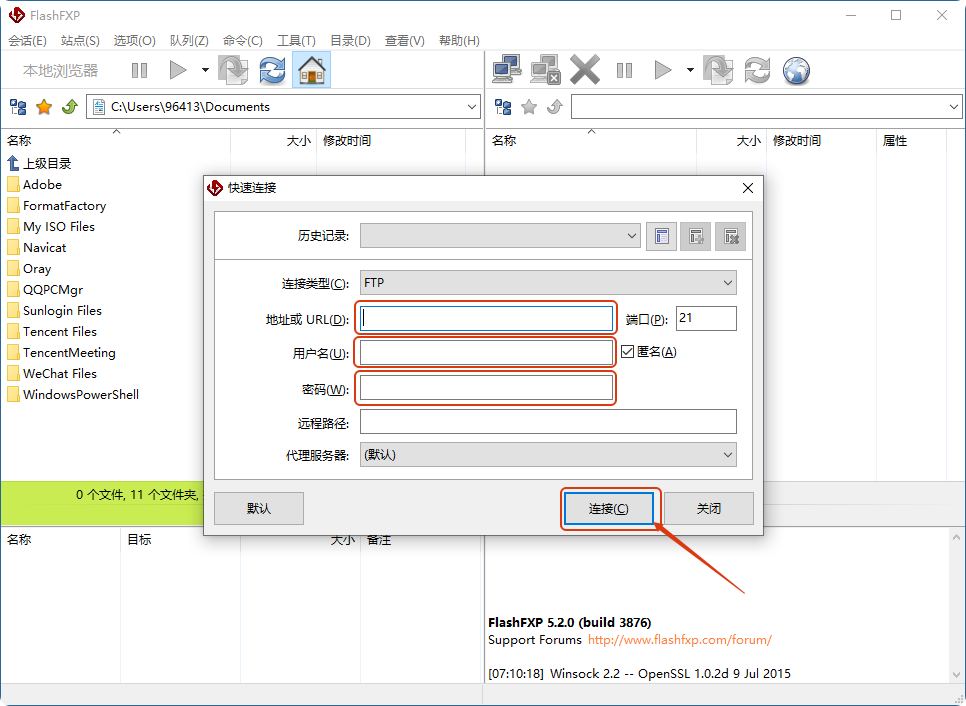966x706 pixels.
Task: Open the flashfxp.com forum link
Action: point(680,640)
